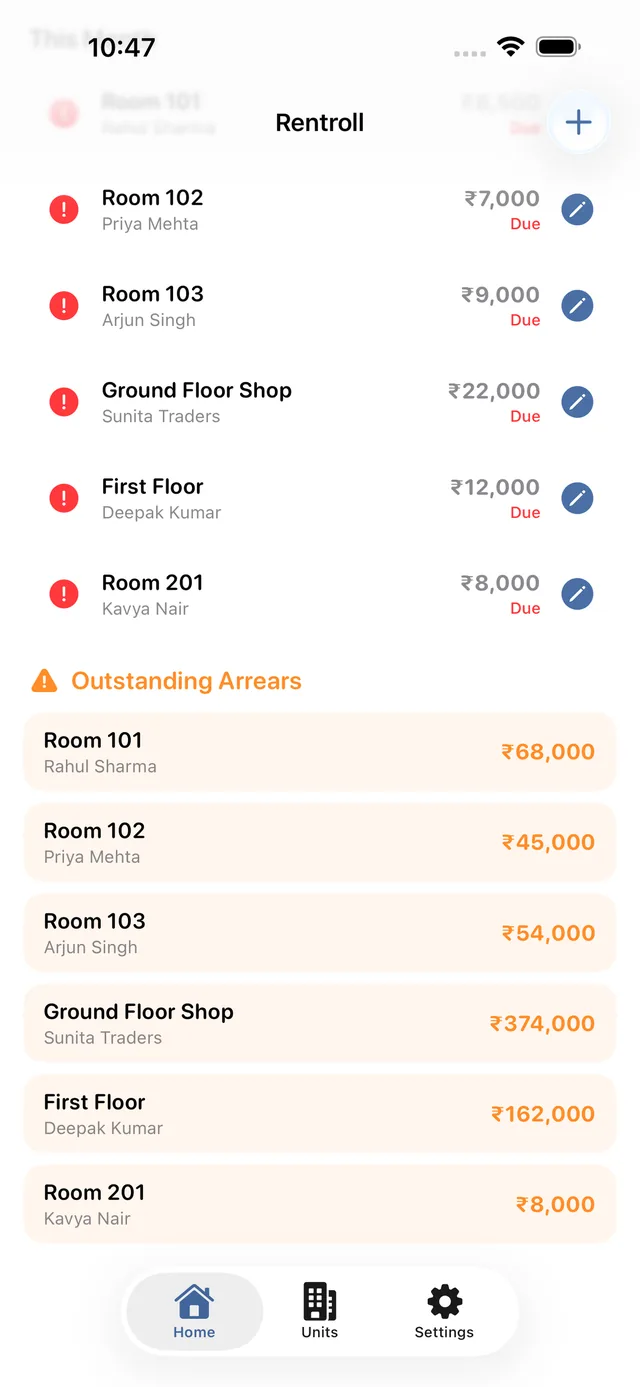Edit Room 201 Kavya Nair payment

(577, 594)
